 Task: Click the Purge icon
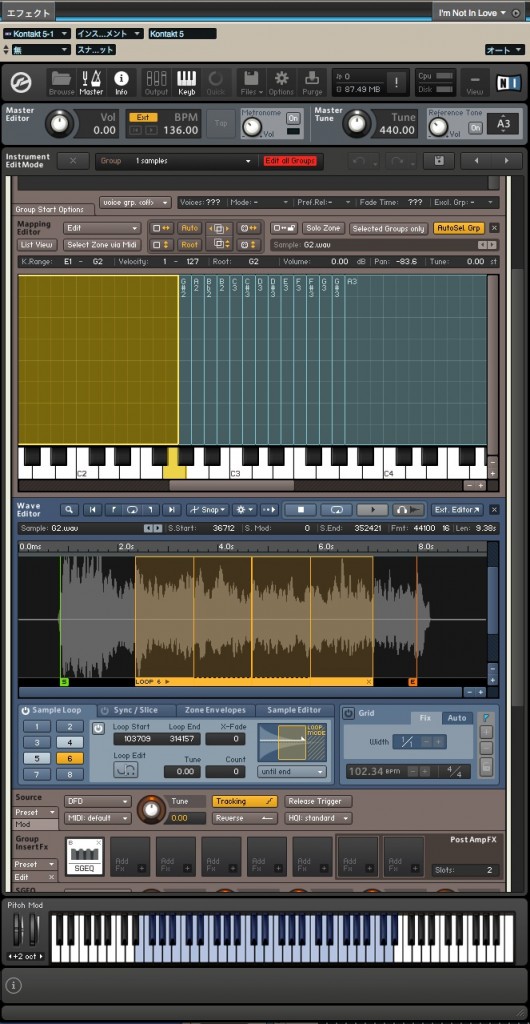tap(312, 83)
